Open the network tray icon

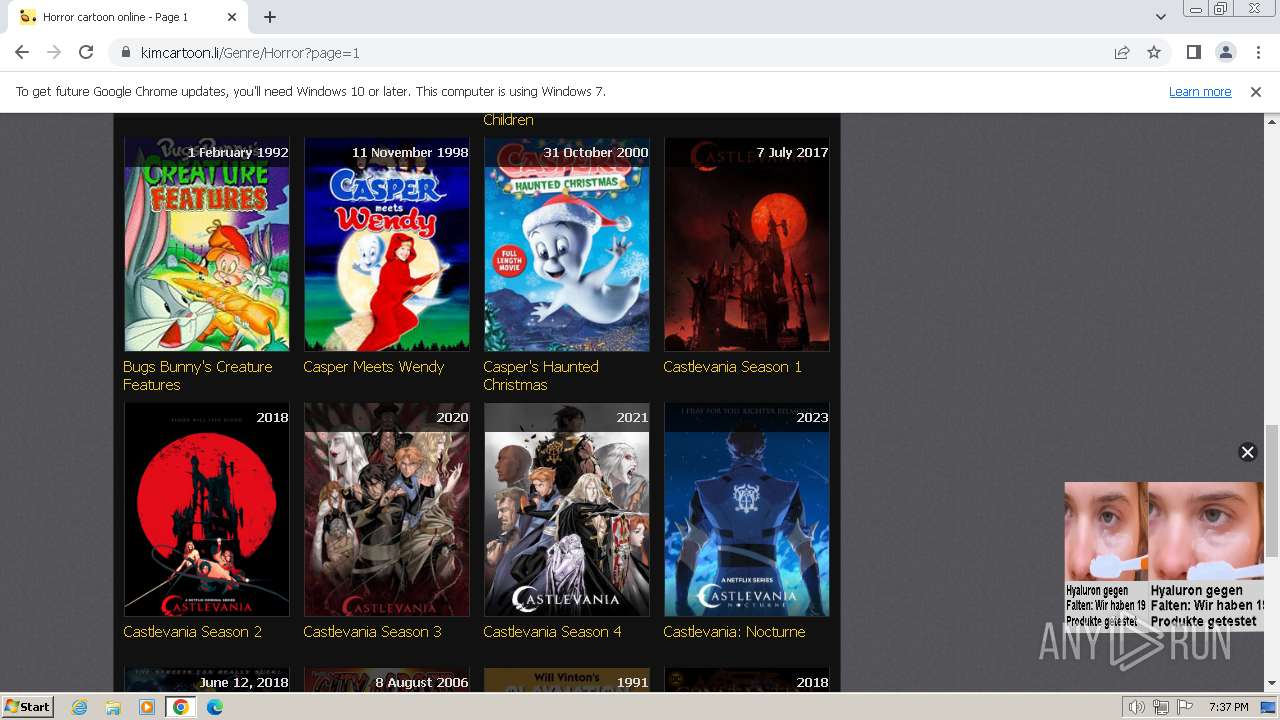coord(1161,707)
